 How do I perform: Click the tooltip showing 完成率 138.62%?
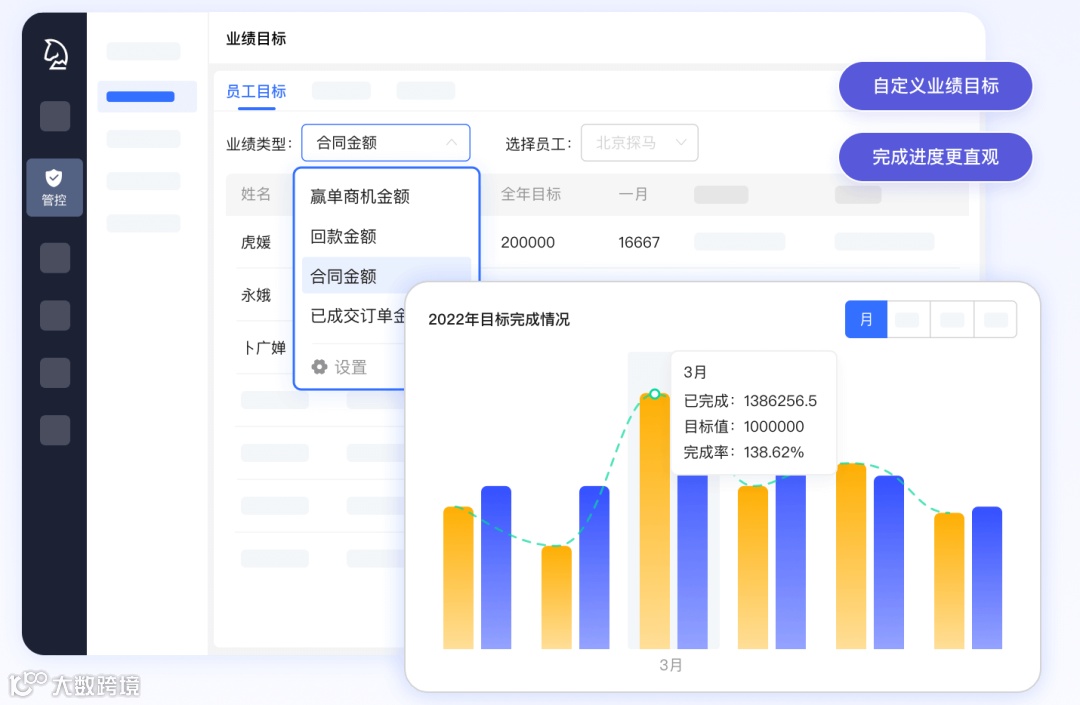pos(752,410)
